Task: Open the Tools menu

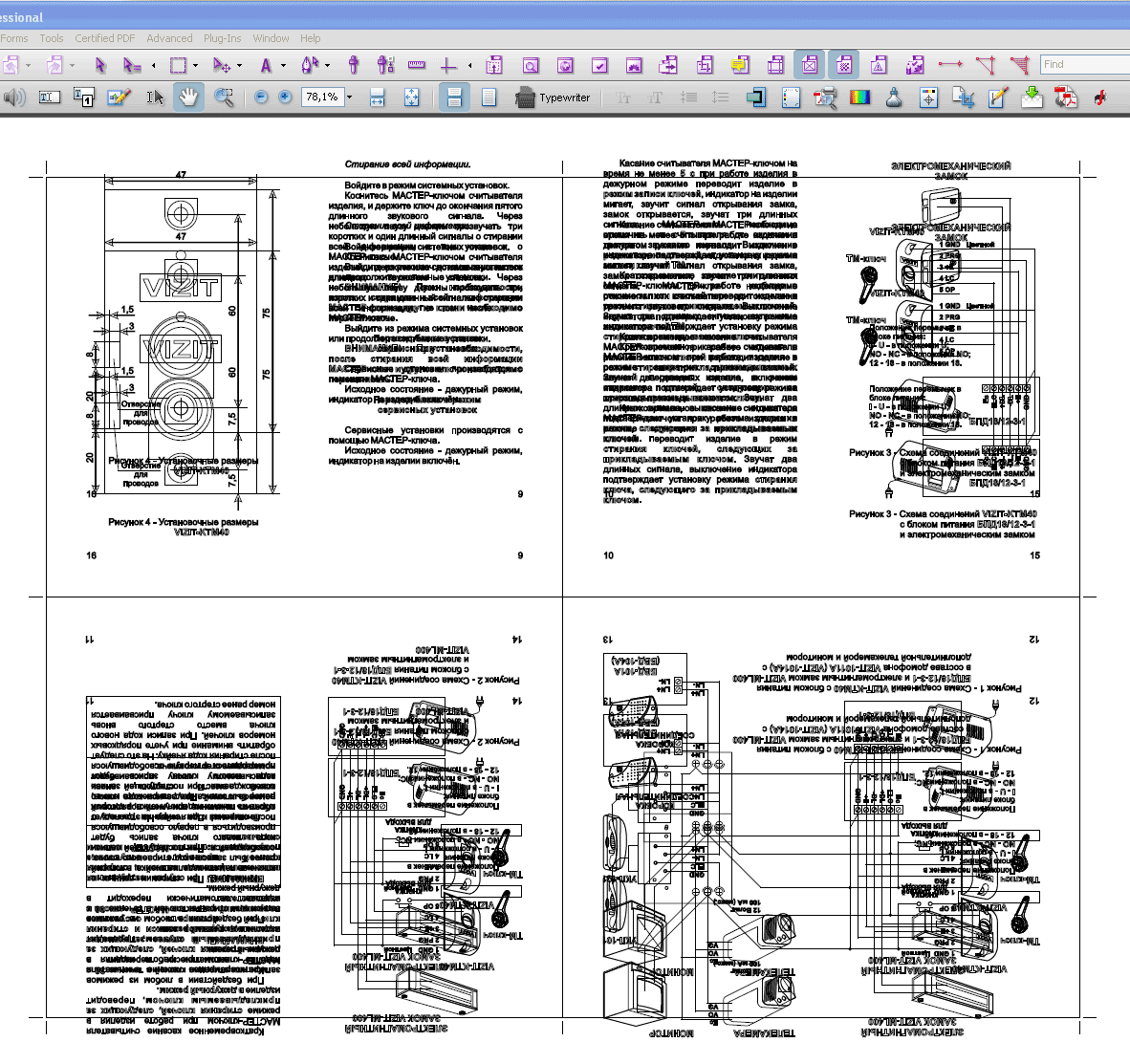Action: 52,38
